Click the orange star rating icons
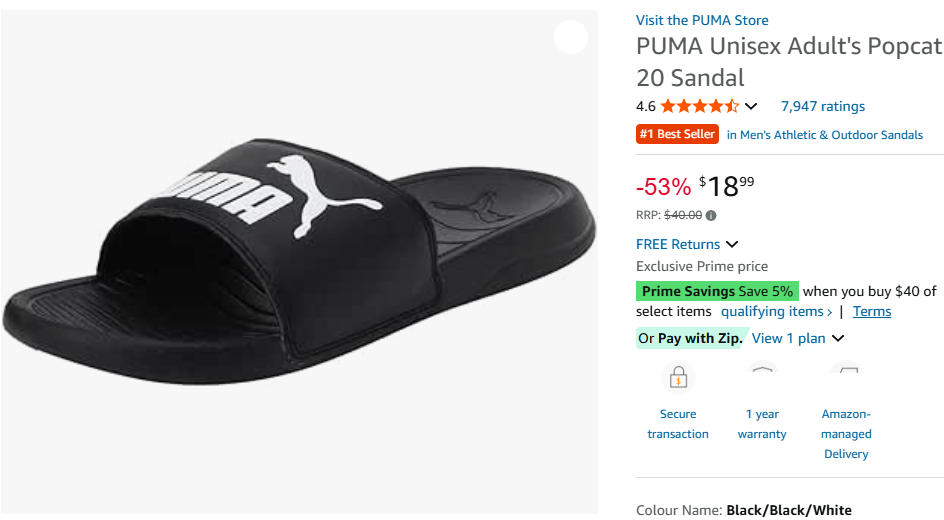The height and width of the screenshot is (520, 944). pos(699,106)
